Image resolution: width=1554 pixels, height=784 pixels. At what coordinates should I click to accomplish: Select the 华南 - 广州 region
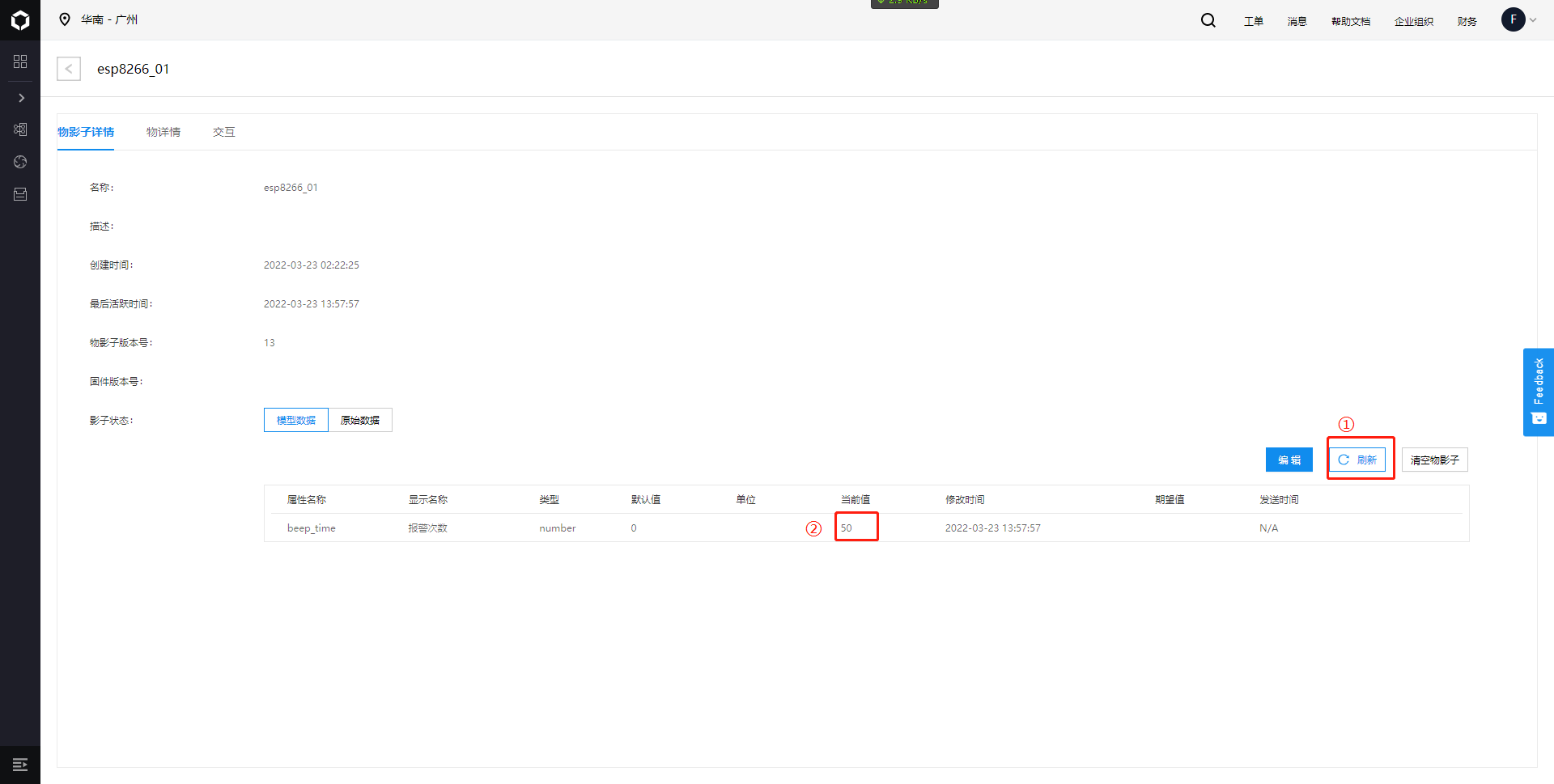pos(109,19)
